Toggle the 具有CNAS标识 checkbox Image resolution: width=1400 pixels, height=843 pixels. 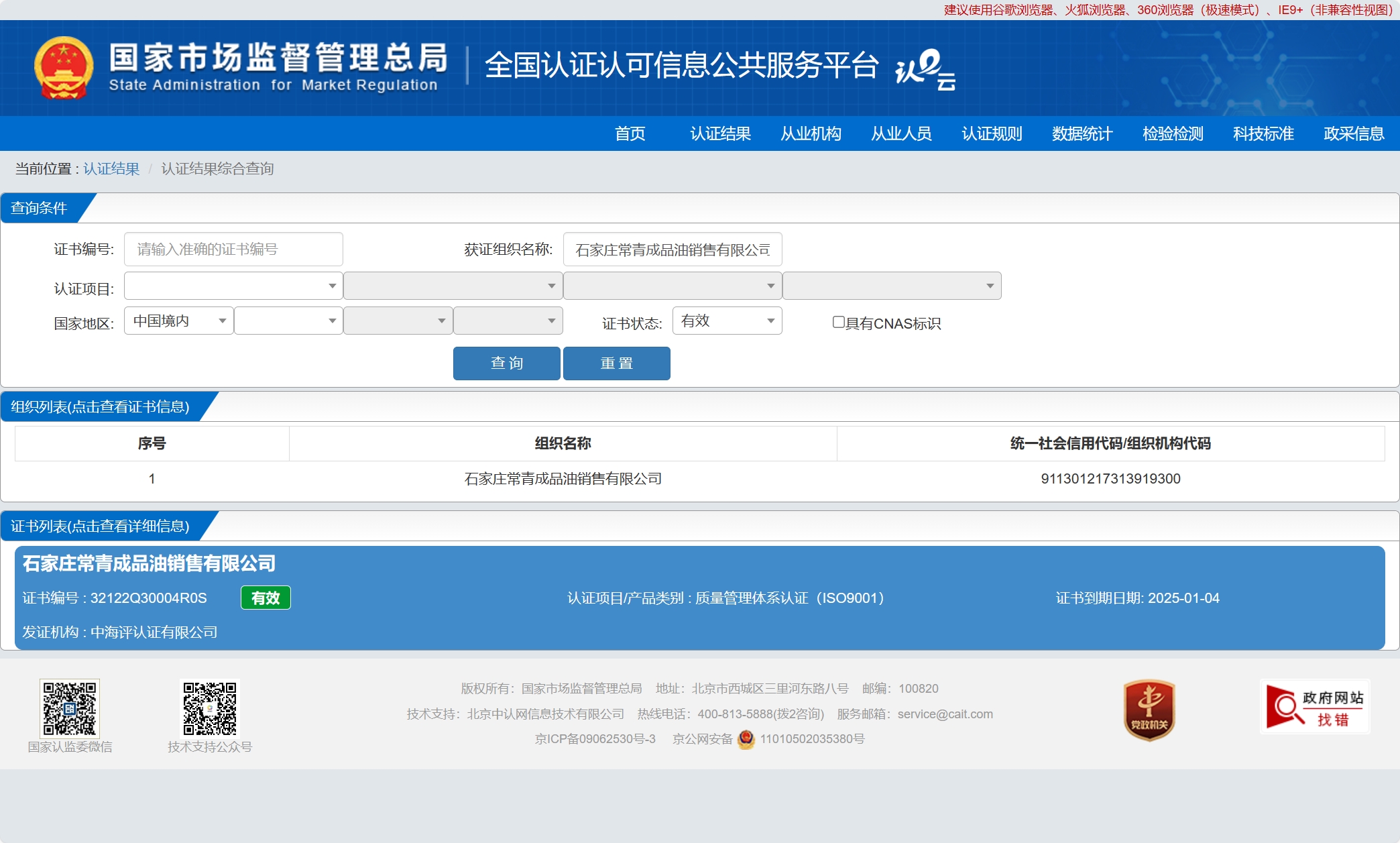click(x=838, y=322)
